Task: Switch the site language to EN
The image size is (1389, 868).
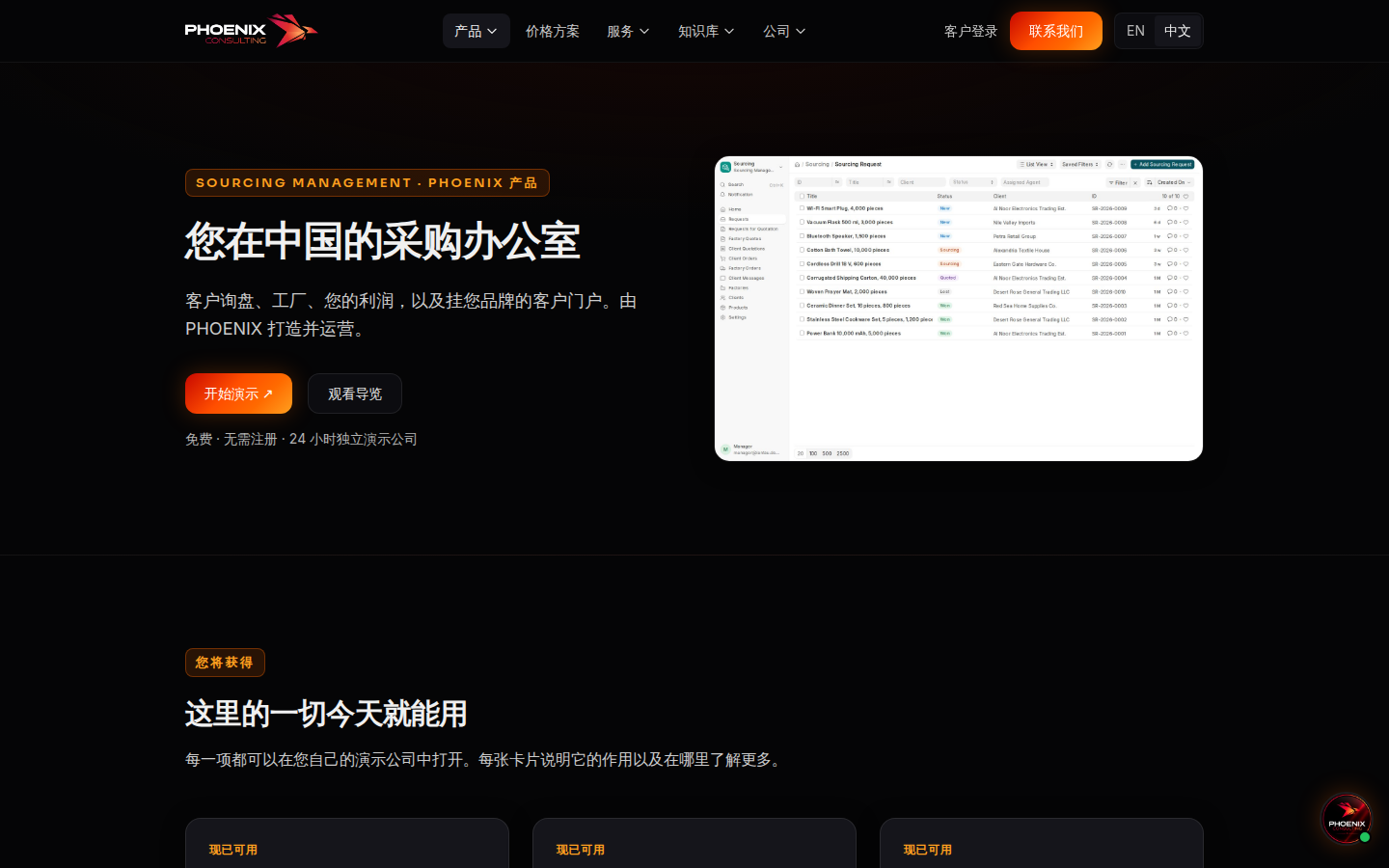Action: tap(1135, 31)
